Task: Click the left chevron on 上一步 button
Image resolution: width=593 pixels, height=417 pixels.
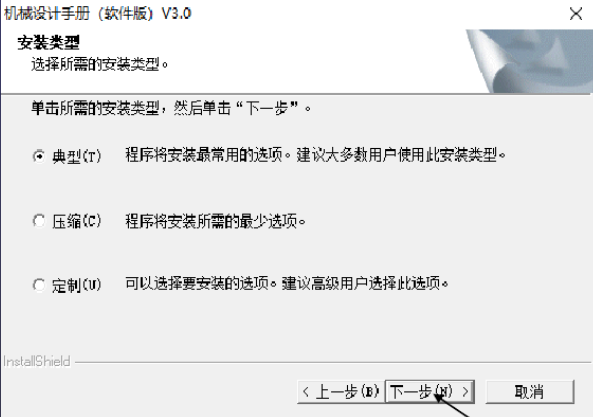Action: click(x=306, y=392)
